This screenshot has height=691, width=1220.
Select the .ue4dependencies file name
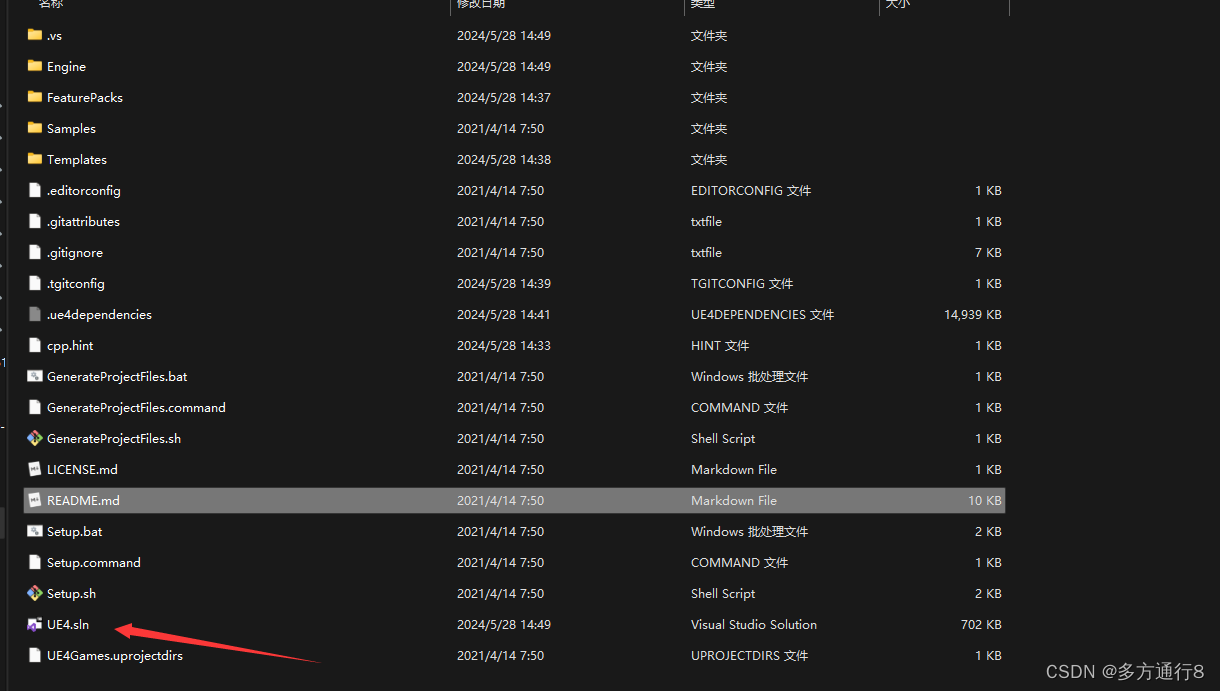[100, 315]
